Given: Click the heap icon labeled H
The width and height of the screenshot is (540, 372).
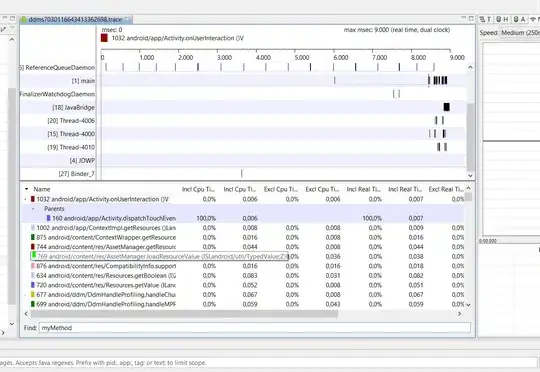Looking at the screenshot, I should 502,19.
